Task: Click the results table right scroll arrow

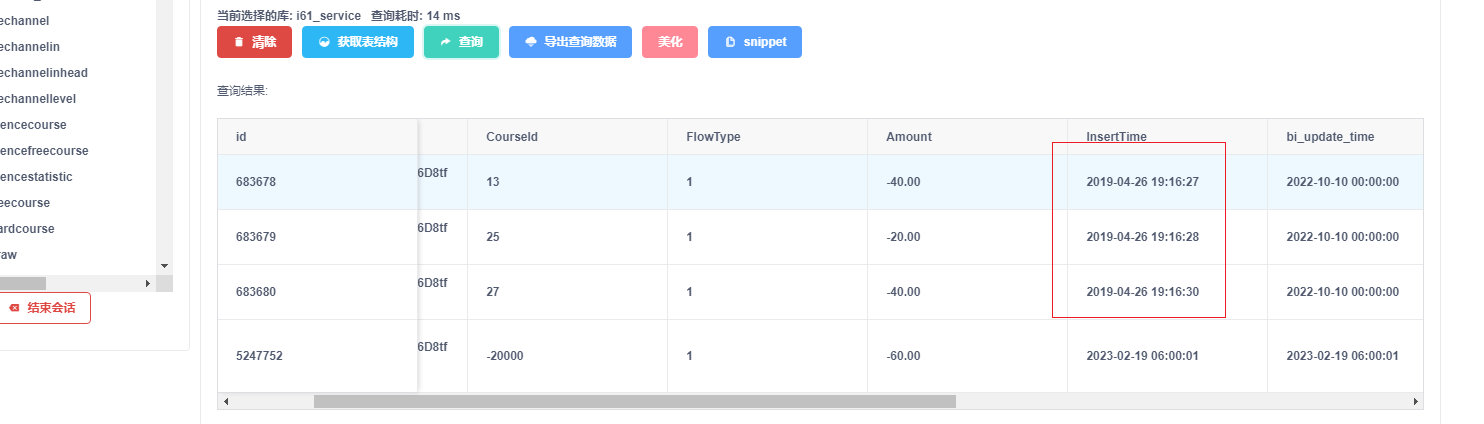Action: [1415, 401]
